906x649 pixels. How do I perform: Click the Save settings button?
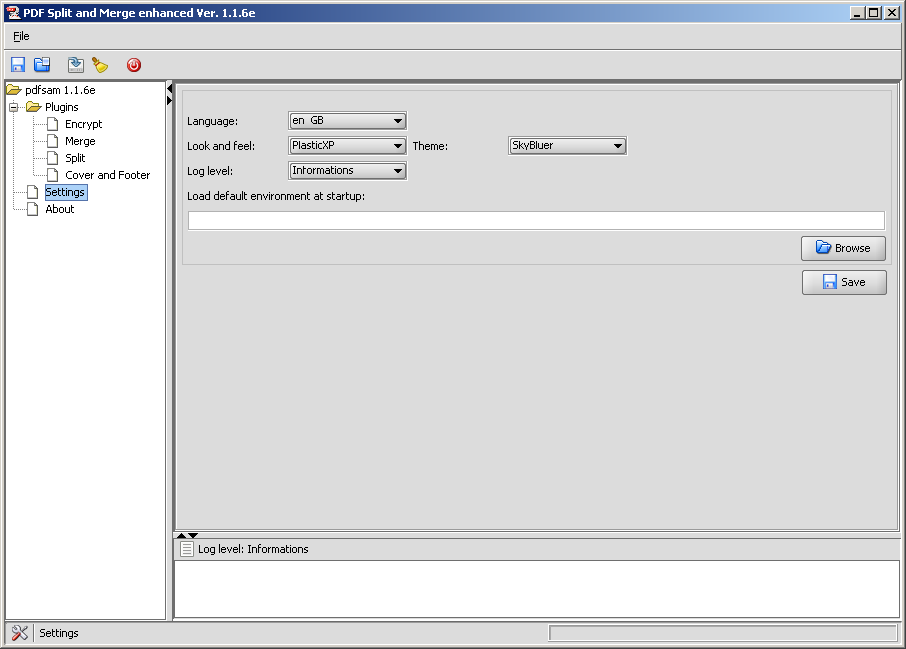(844, 282)
